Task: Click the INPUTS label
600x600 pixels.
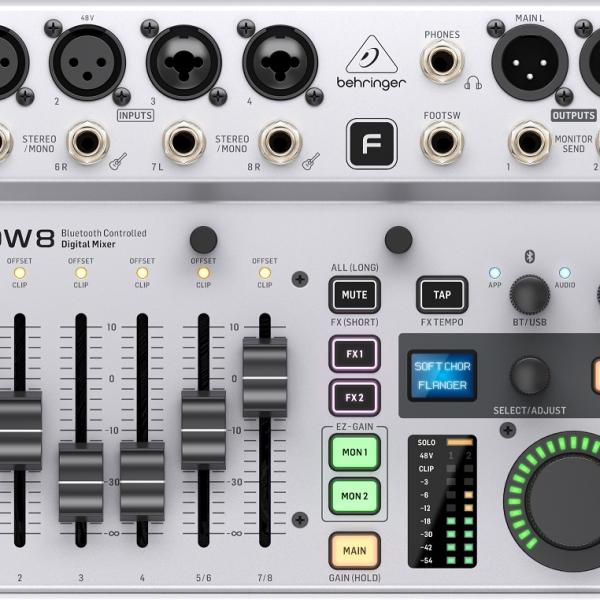Action: 135,116
